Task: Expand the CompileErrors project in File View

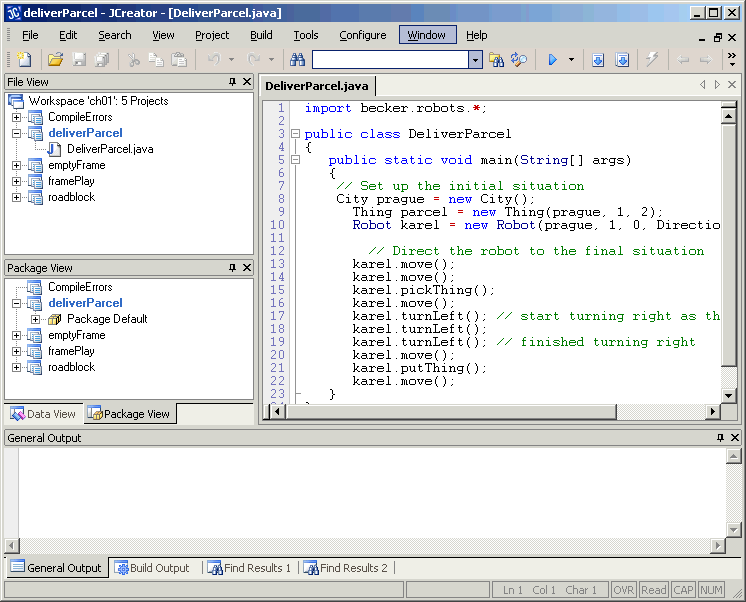Action: point(17,117)
